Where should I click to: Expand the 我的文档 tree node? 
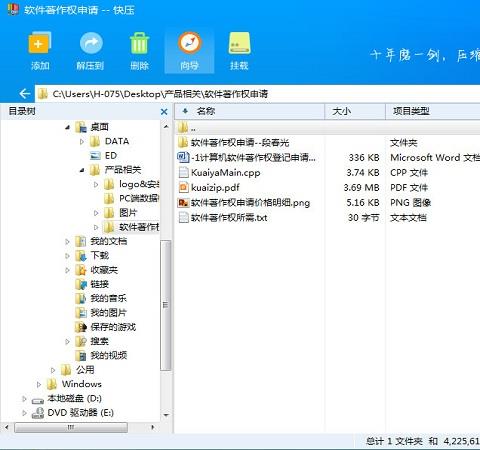point(68,241)
